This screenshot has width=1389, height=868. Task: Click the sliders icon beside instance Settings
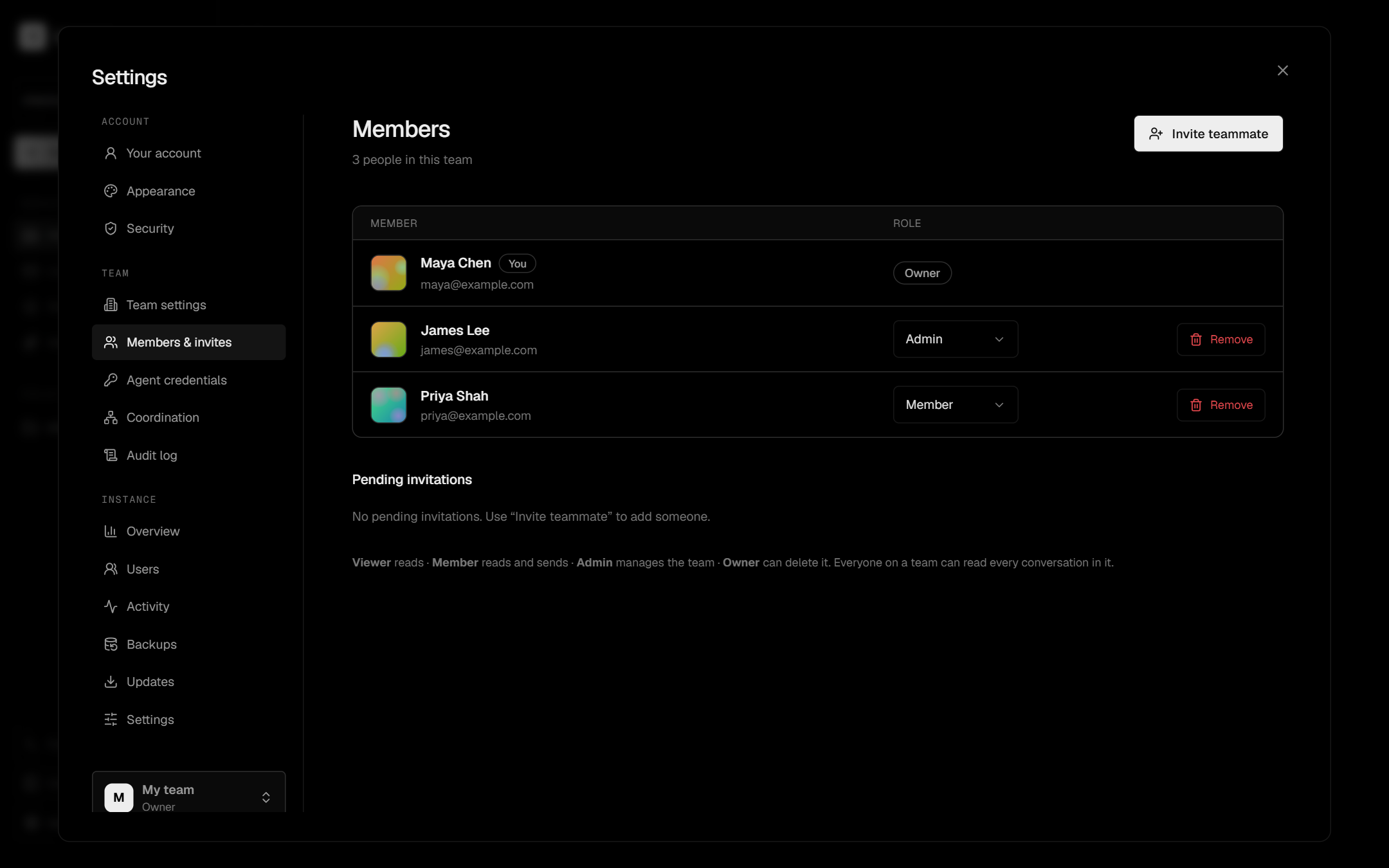[111, 719]
